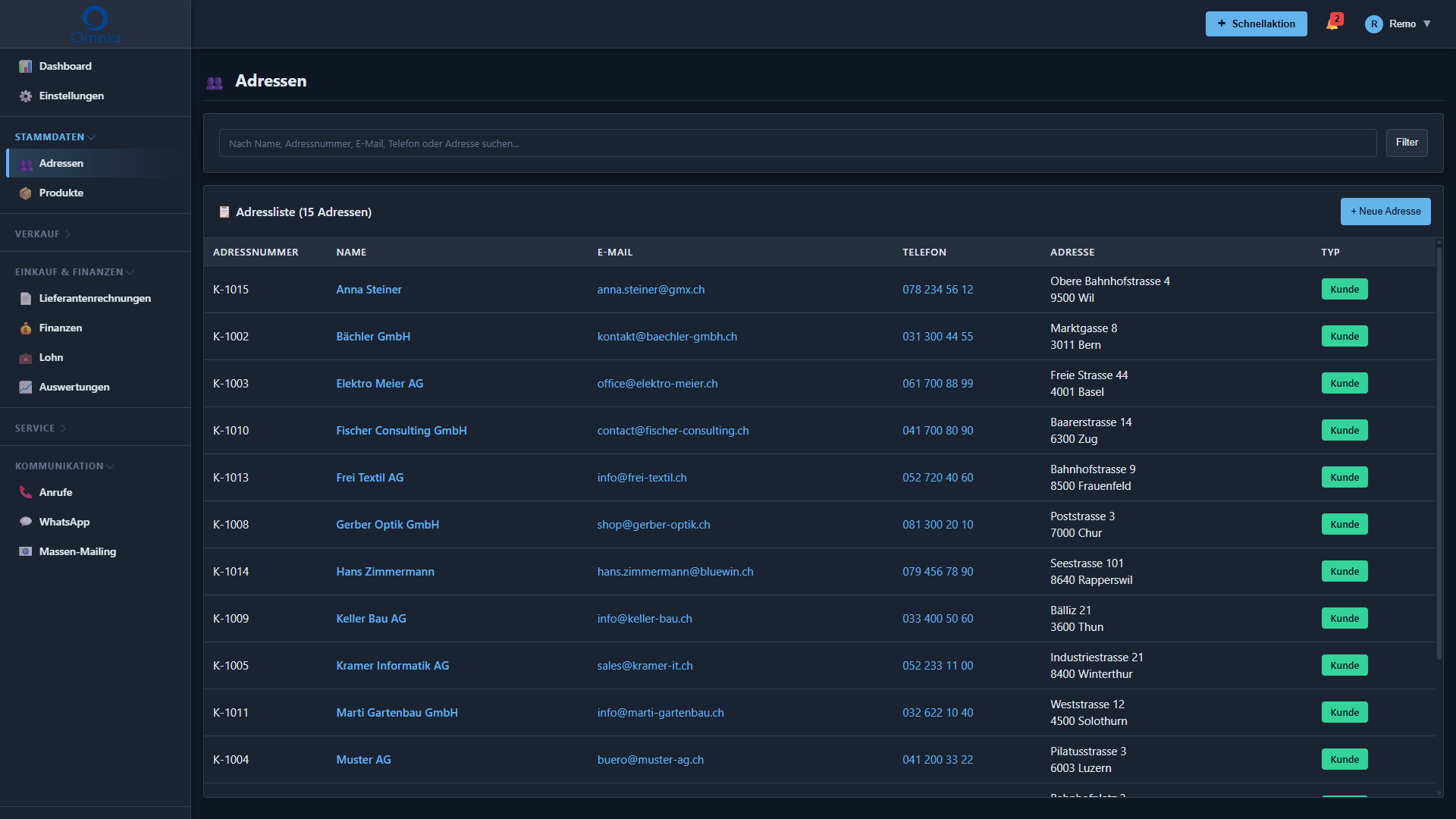
Task: Go to Lieferantenrechnungen menu item
Action: (x=95, y=299)
